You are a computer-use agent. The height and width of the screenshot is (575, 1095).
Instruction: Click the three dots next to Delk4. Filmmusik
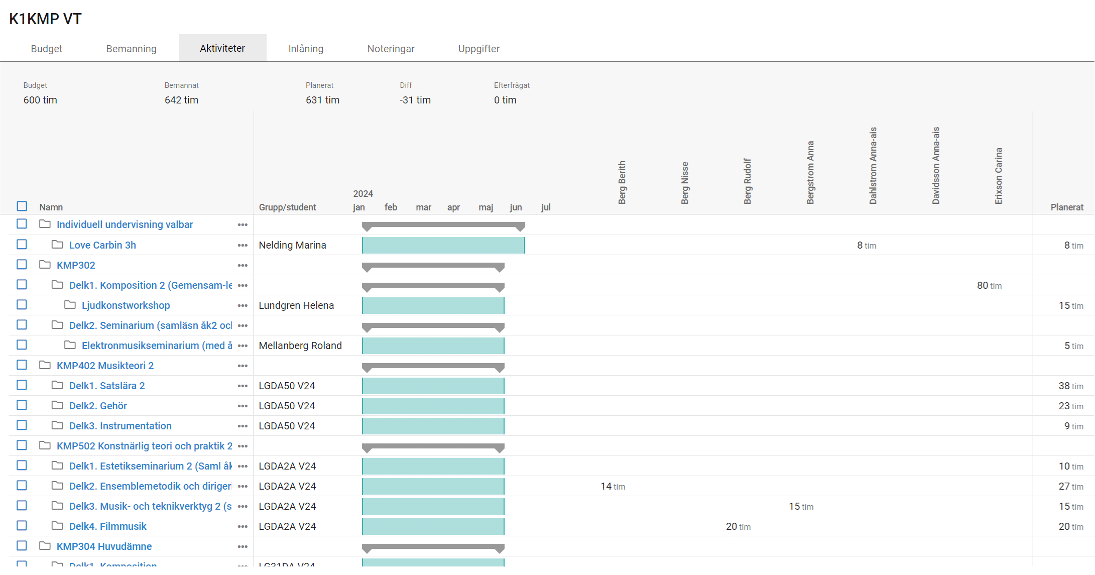242,526
